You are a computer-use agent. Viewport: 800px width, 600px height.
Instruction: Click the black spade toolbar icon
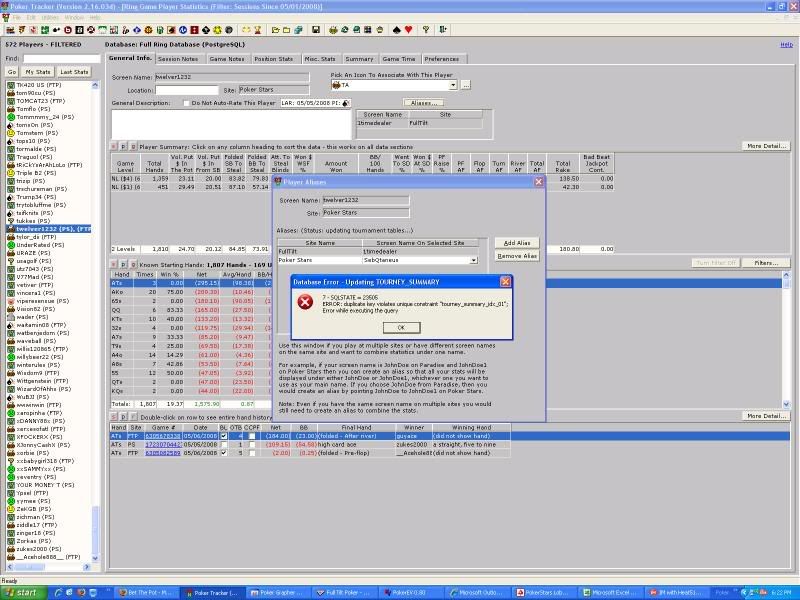[398, 30]
